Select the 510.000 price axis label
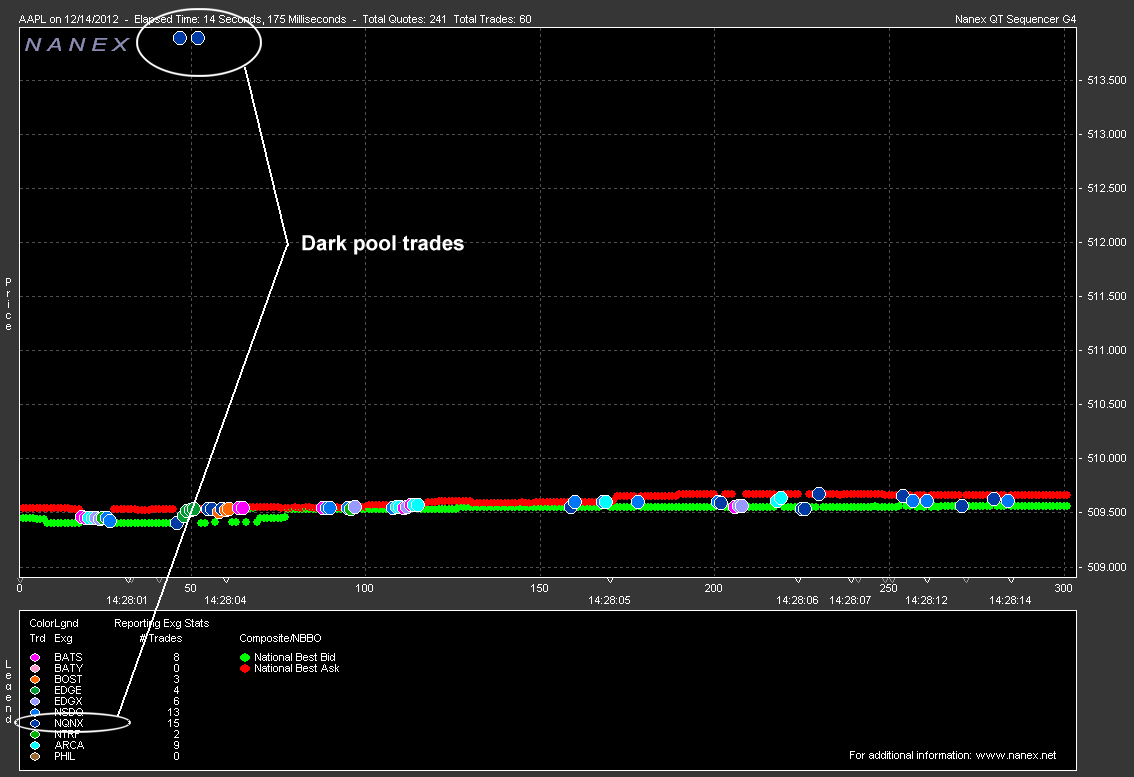Viewport: 1134px width, 777px height. (1107, 459)
